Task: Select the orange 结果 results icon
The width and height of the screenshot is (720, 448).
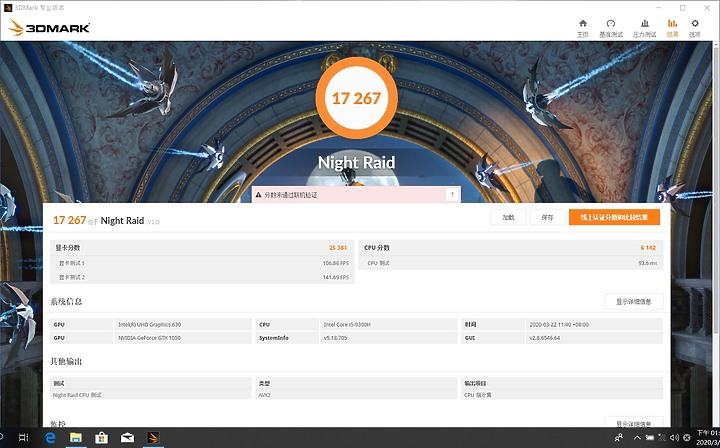Action: (672, 23)
